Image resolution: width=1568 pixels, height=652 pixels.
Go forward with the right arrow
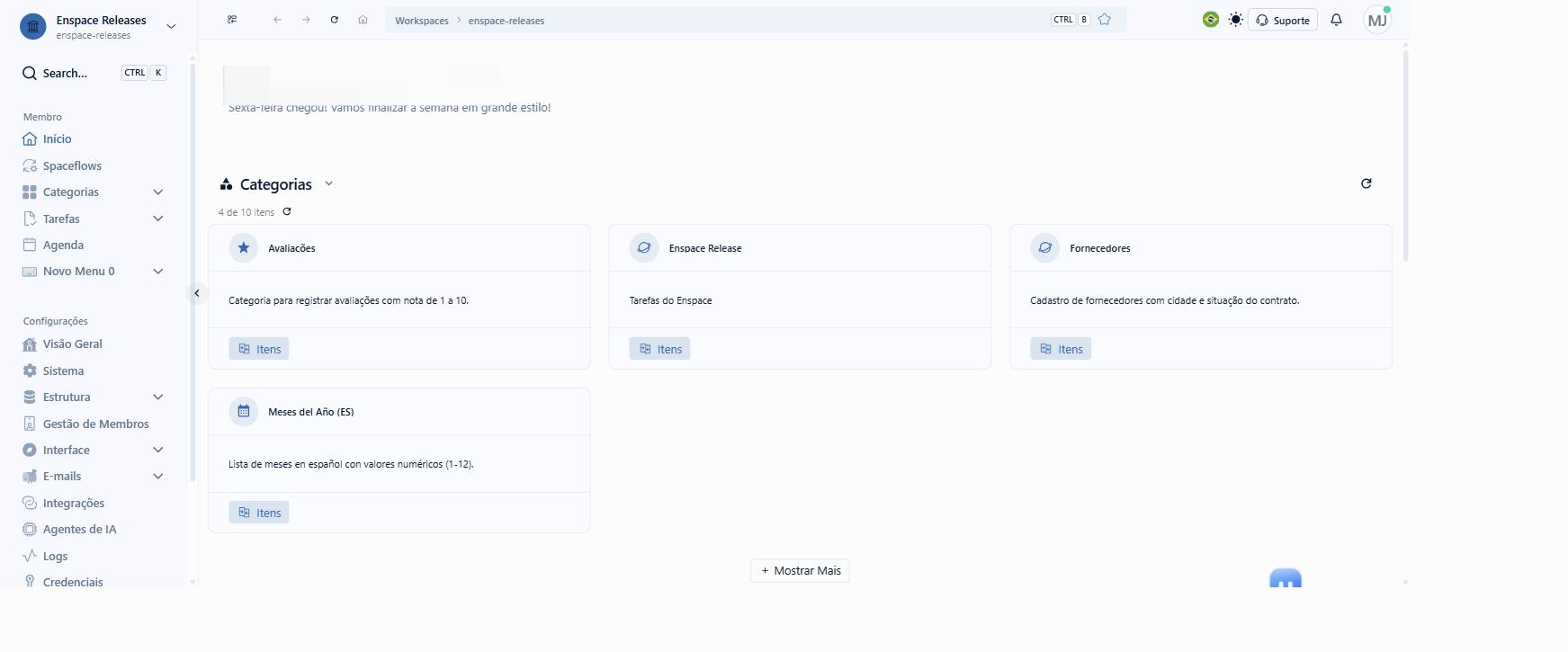point(306,20)
